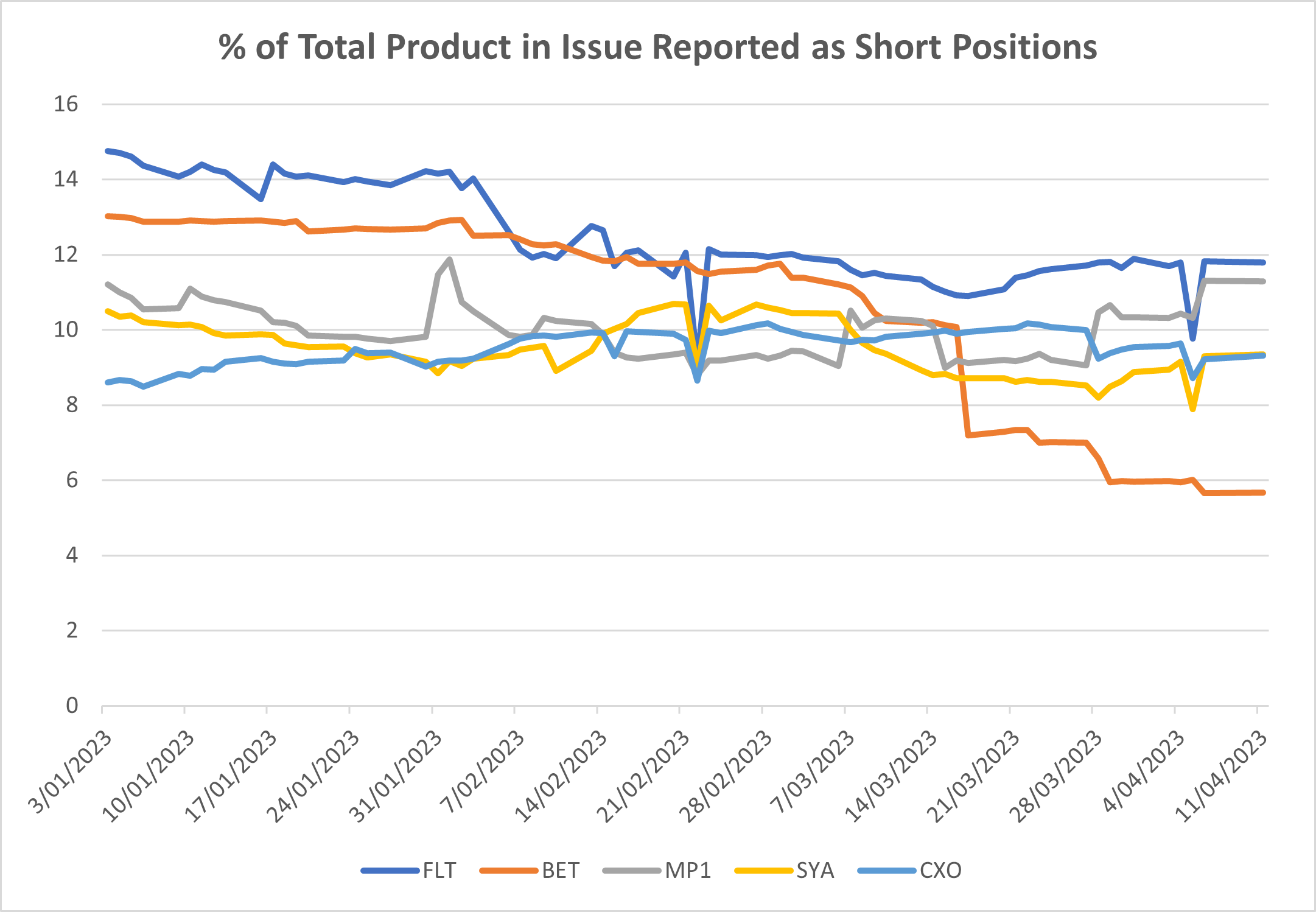This screenshot has width=1316, height=912.
Task: Select the BET legend label
Action: [561, 871]
